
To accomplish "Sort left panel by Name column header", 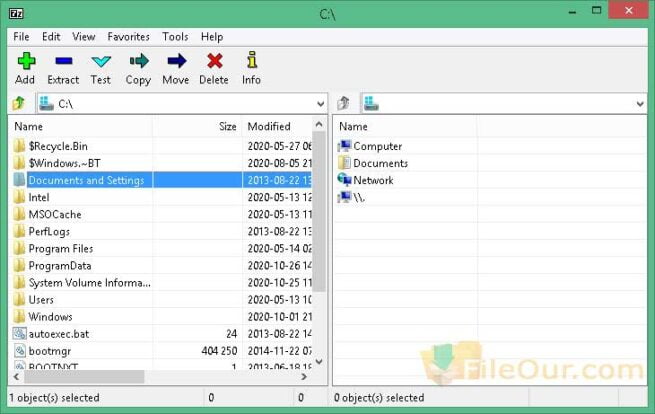I will tap(81, 126).
